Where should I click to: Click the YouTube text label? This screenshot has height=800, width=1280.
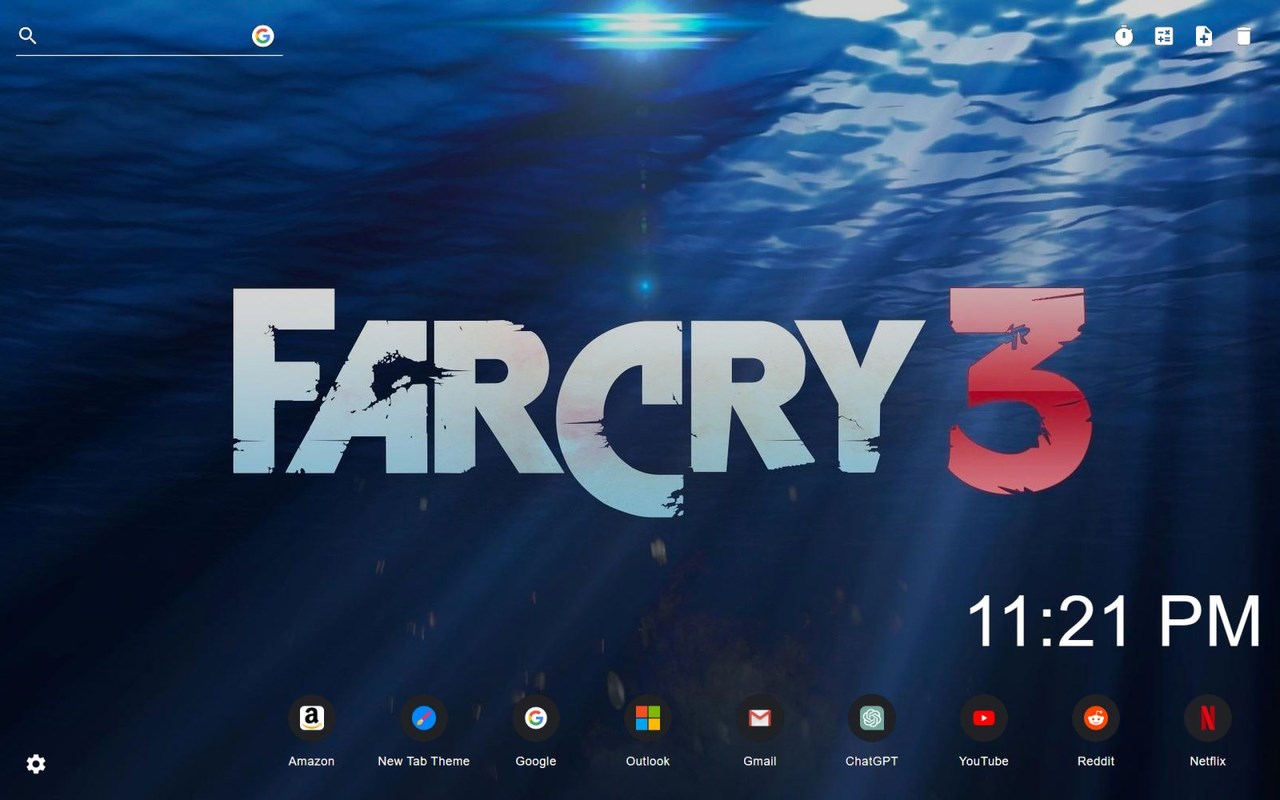984,761
